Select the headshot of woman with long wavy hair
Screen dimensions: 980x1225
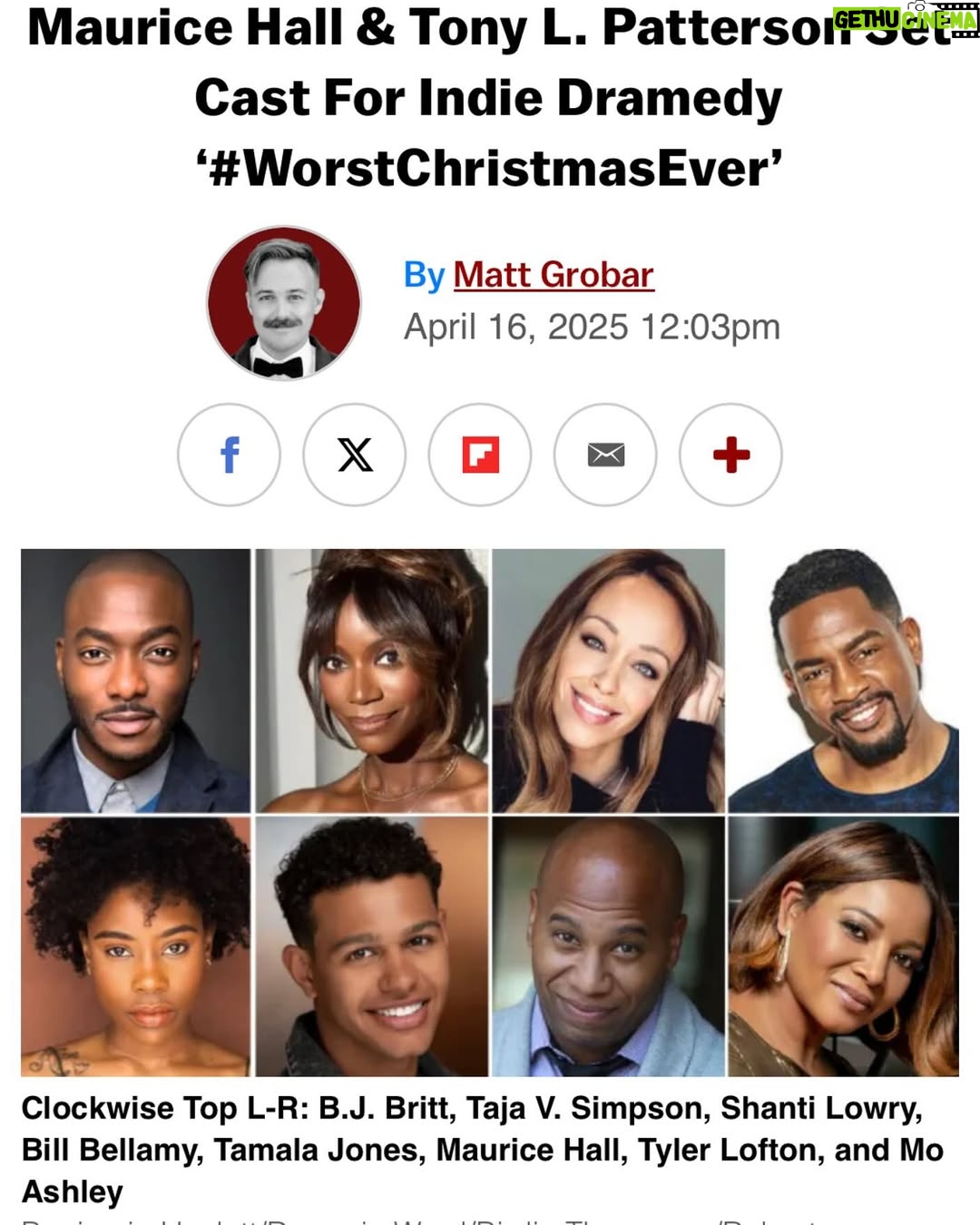[609, 681]
